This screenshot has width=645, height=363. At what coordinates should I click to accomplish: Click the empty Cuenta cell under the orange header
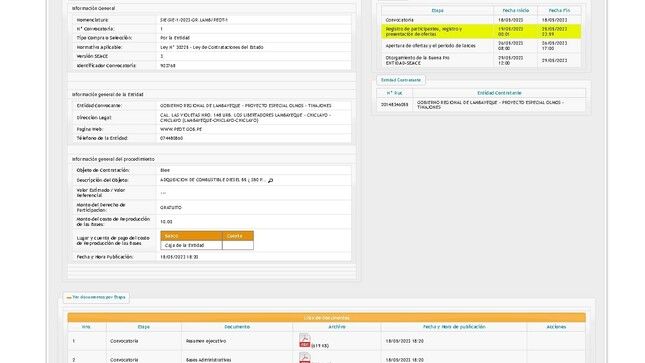click(238, 245)
